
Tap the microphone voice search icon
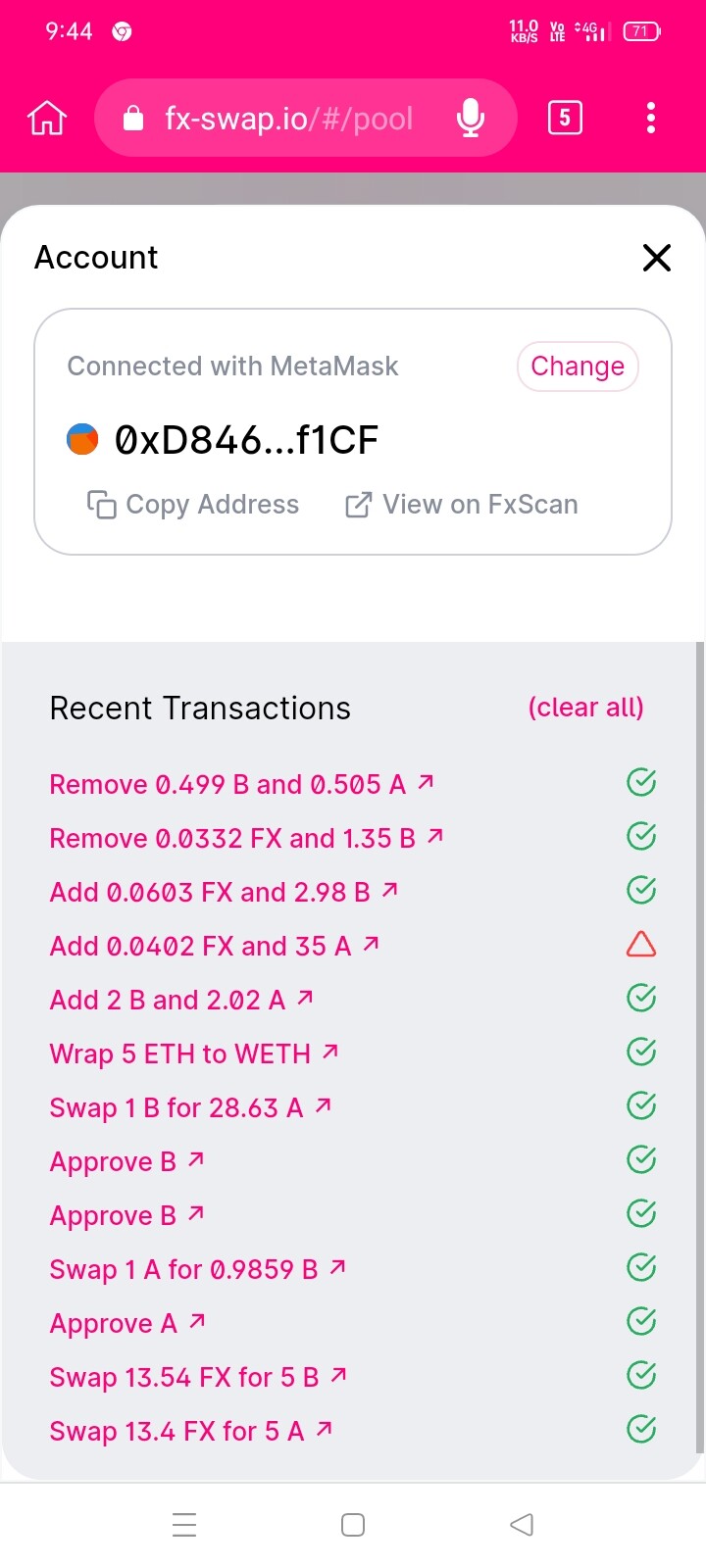tap(471, 119)
